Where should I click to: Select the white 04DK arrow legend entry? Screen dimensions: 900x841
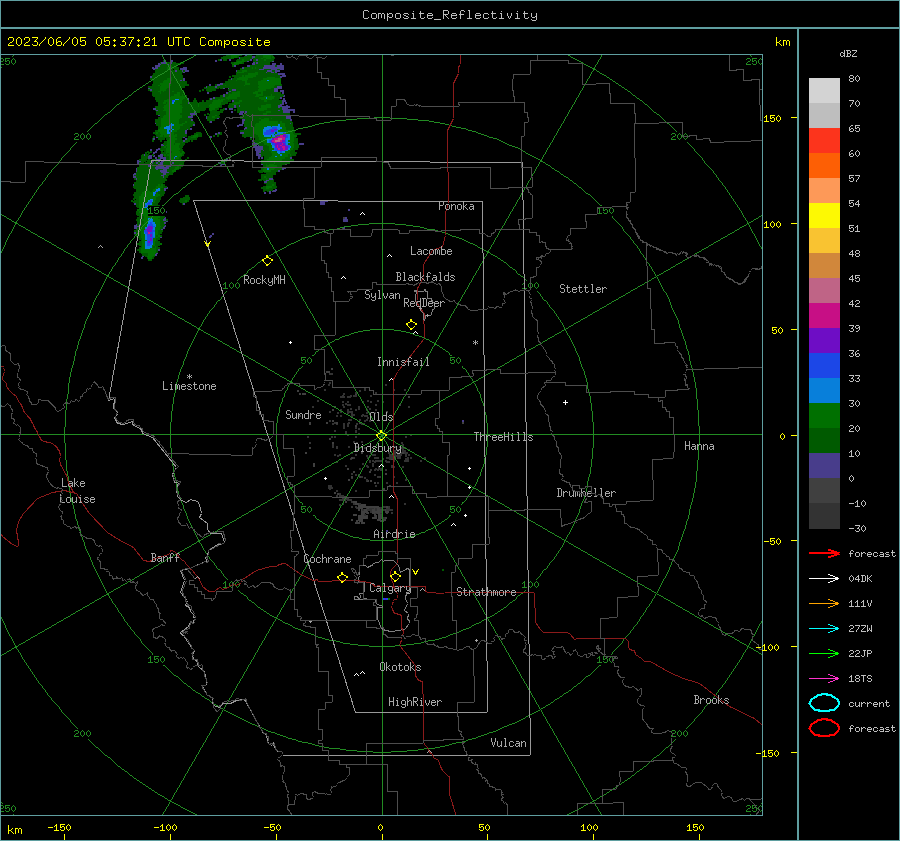[x=824, y=578]
